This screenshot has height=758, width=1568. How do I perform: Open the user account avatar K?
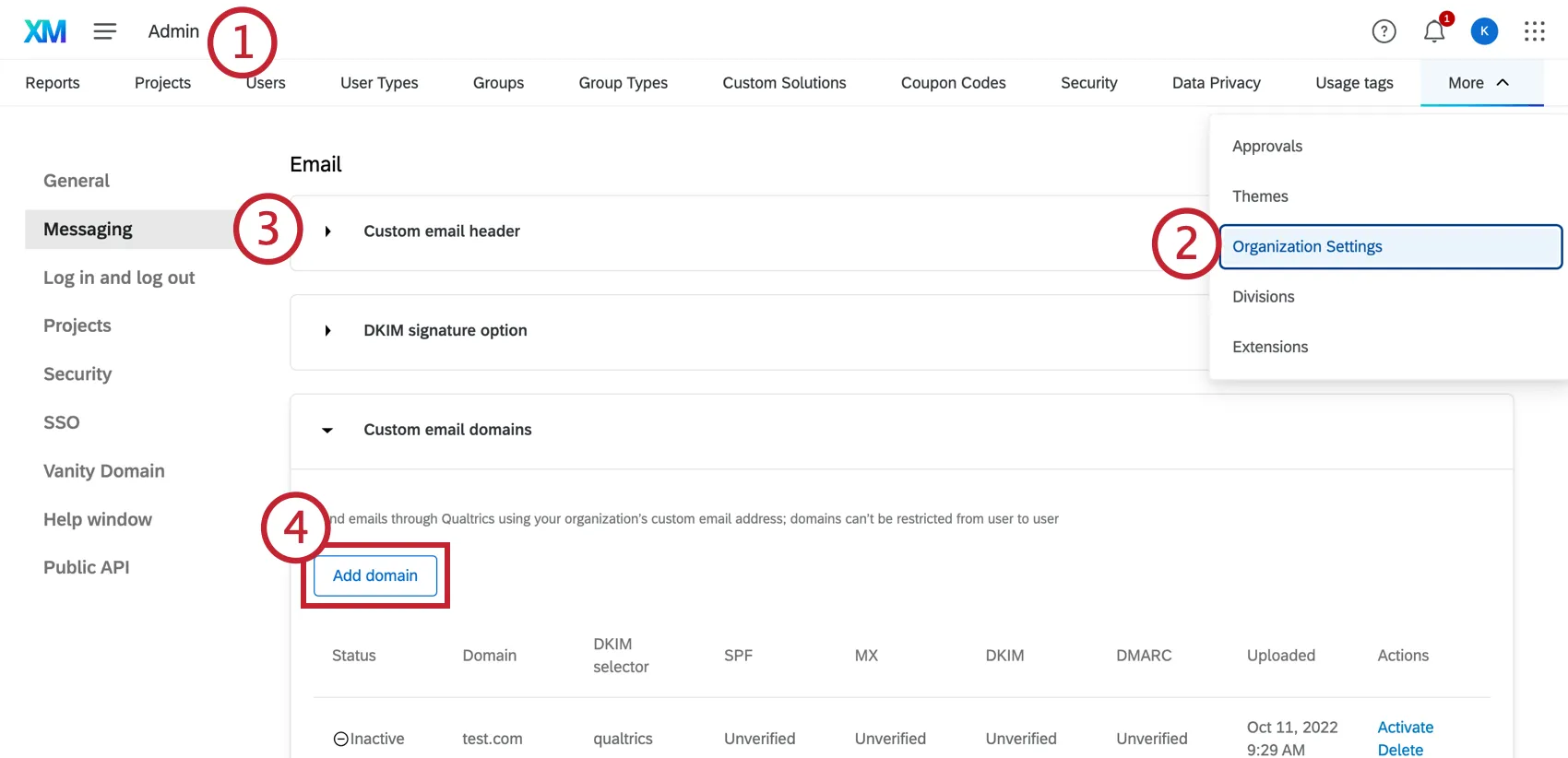[1483, 31]
